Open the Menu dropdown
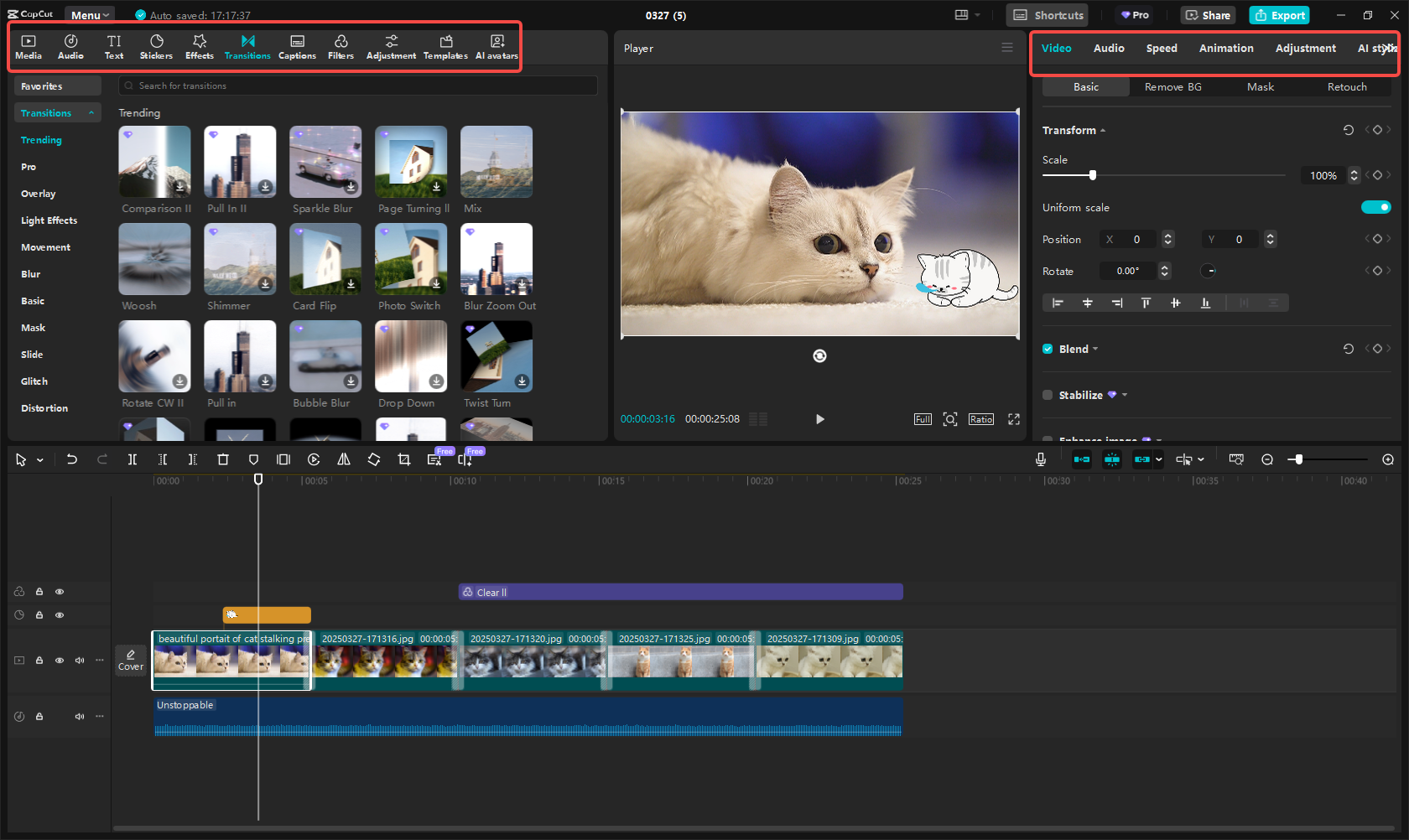Image resolution: width=1409 pixels, height=840 pixels. pos(90,15)
